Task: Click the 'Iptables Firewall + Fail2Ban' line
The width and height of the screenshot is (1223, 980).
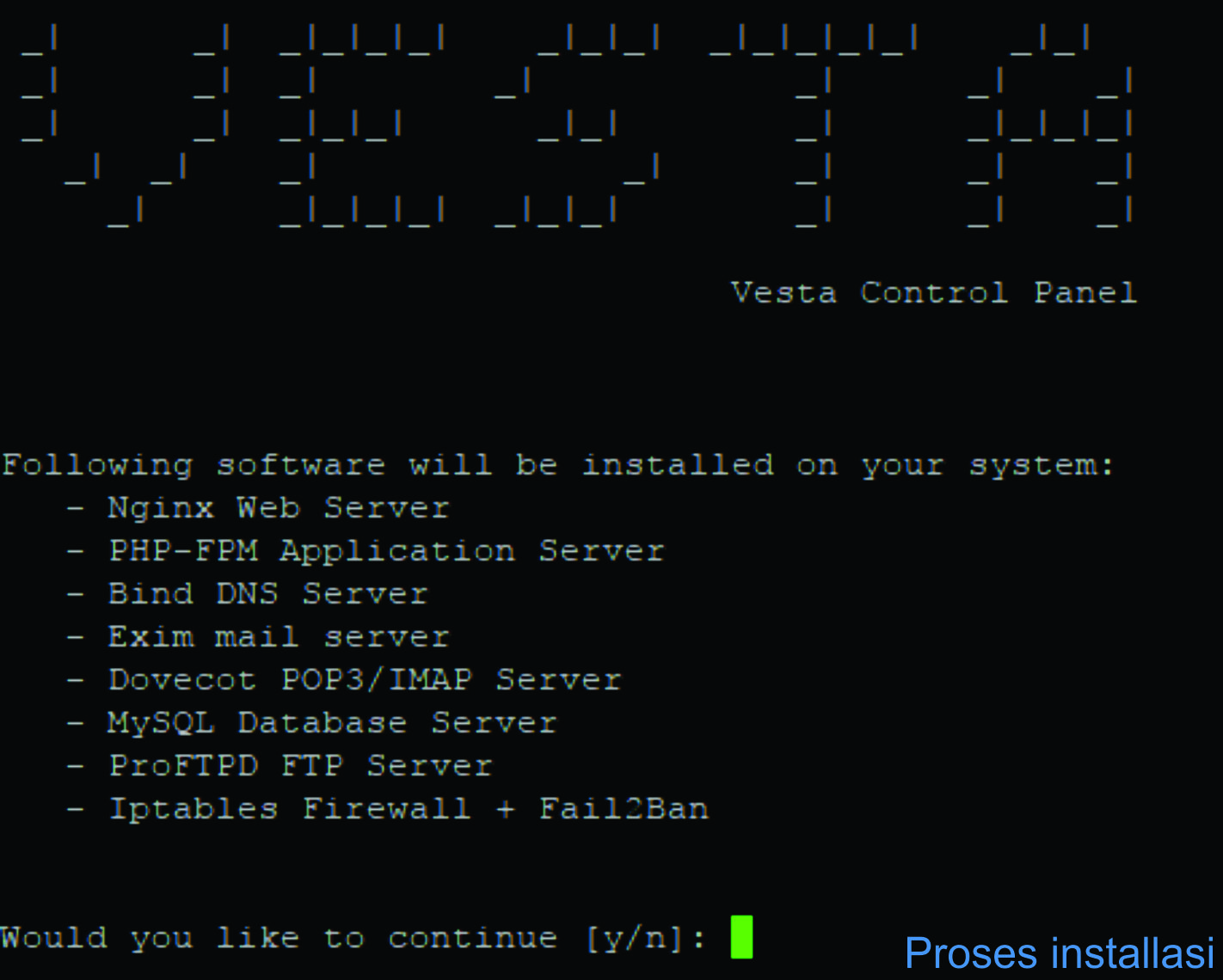Action: tap(409, 809)
